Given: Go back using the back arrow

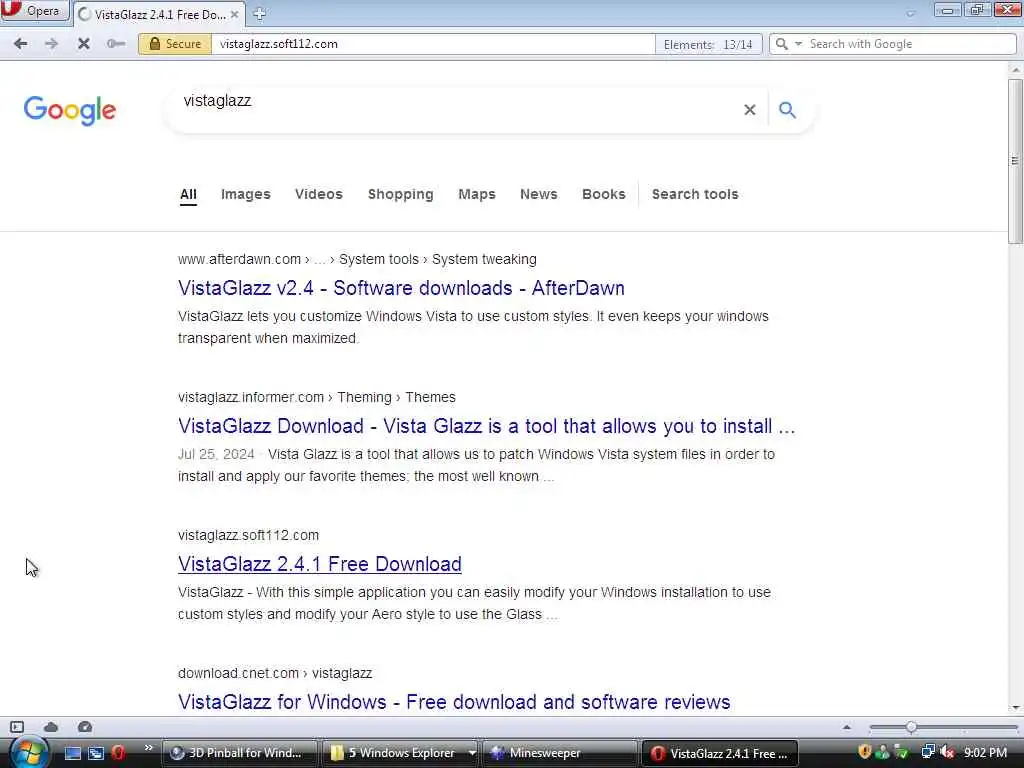Looking at the screenshot, I should click(x=20, y=44).
